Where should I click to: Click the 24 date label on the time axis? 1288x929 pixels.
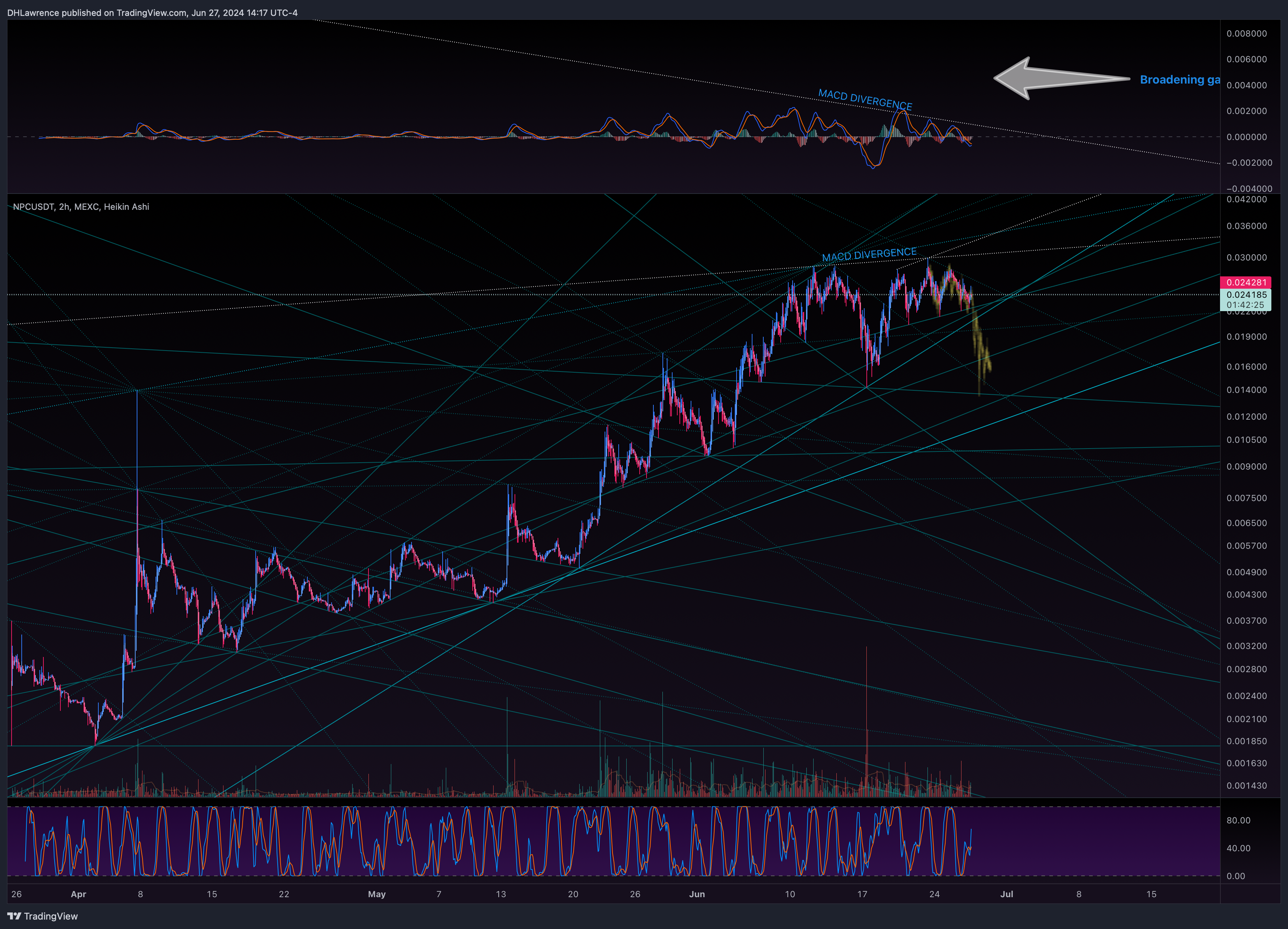[x=934, y=894]
